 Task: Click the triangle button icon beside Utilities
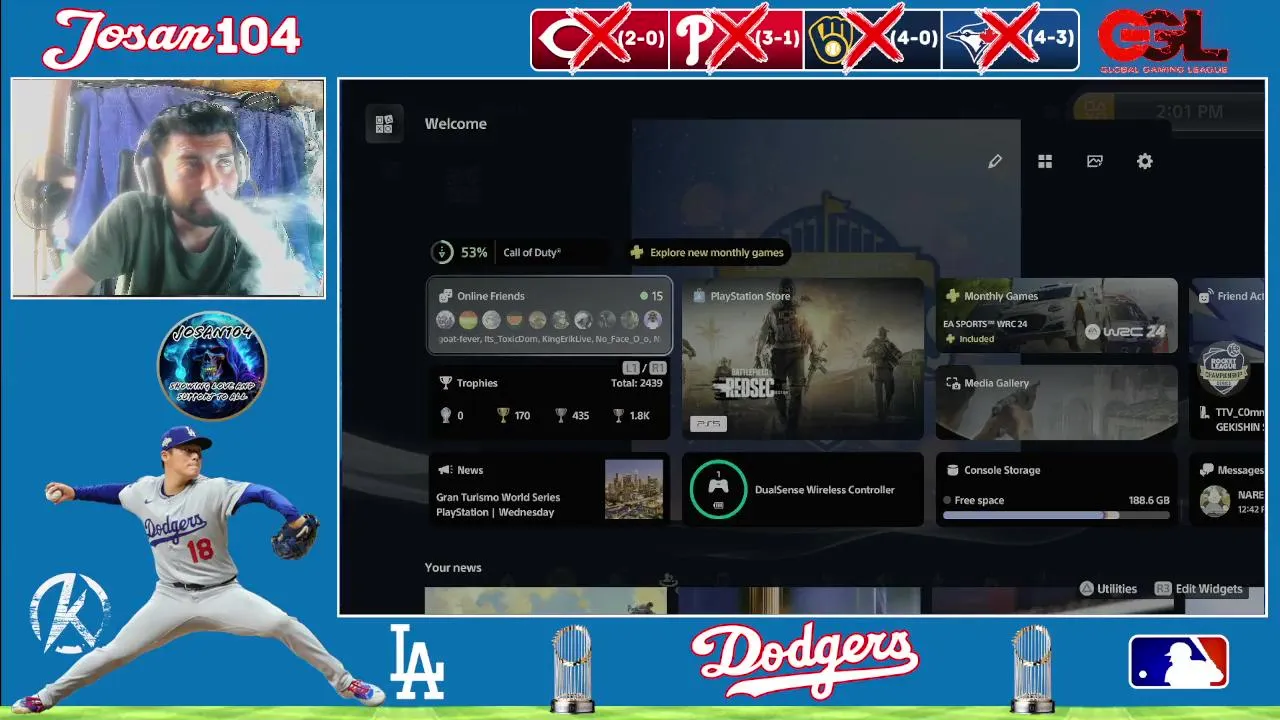1087,589
